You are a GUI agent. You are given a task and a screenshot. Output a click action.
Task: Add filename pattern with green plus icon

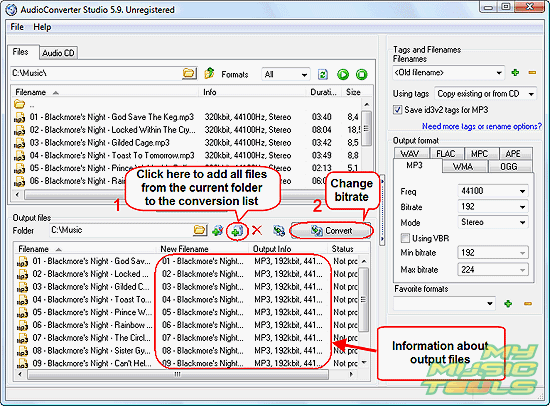pyautogui.click(x=515, y=73)
